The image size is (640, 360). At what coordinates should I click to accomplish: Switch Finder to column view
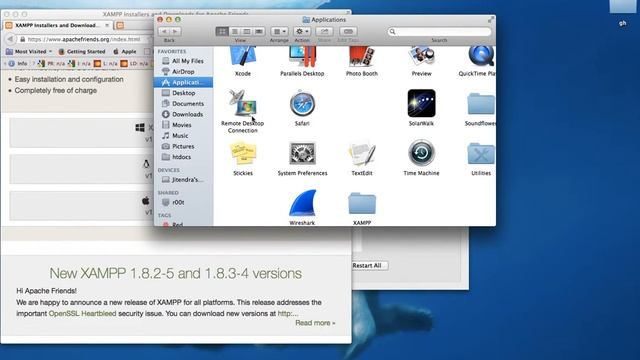[x=247, y=31]
